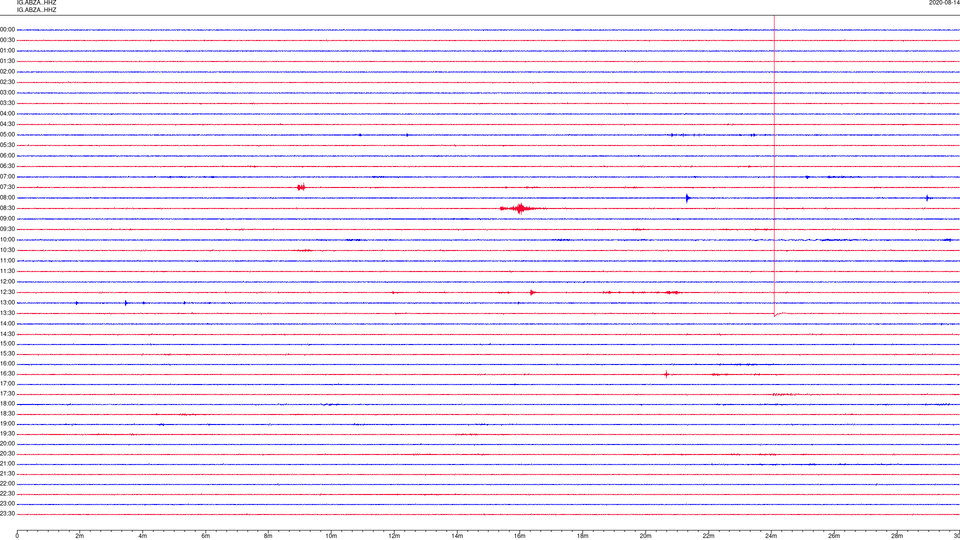Screen dimensions: 960x540
Task: Select the 18m axis tick label
Action: [583, 536]
